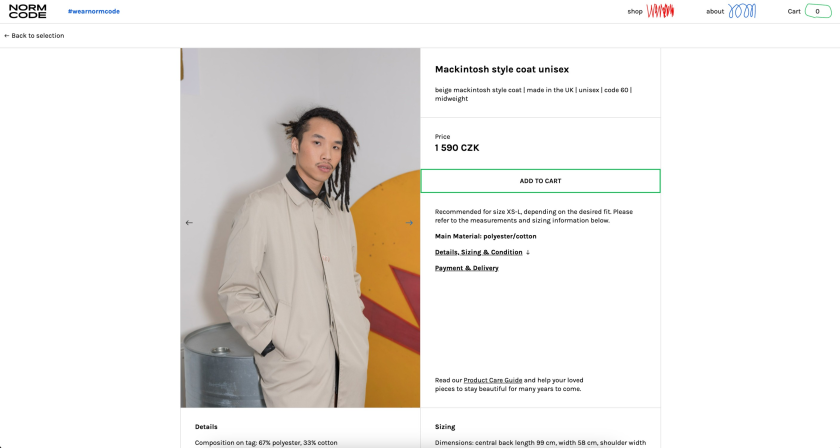Image resolution: width=840 pixels, height=448 pixels.
Task: Click the NORM CODE logo
Action: (x=27, y=11)
